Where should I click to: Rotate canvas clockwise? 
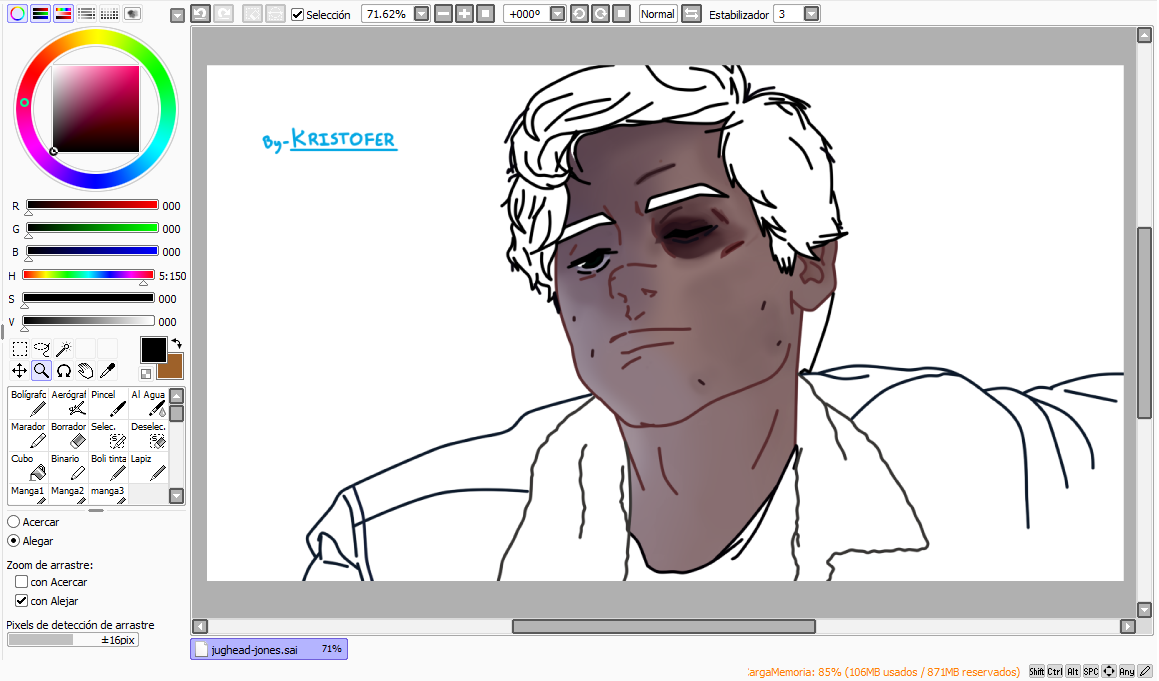600,14
